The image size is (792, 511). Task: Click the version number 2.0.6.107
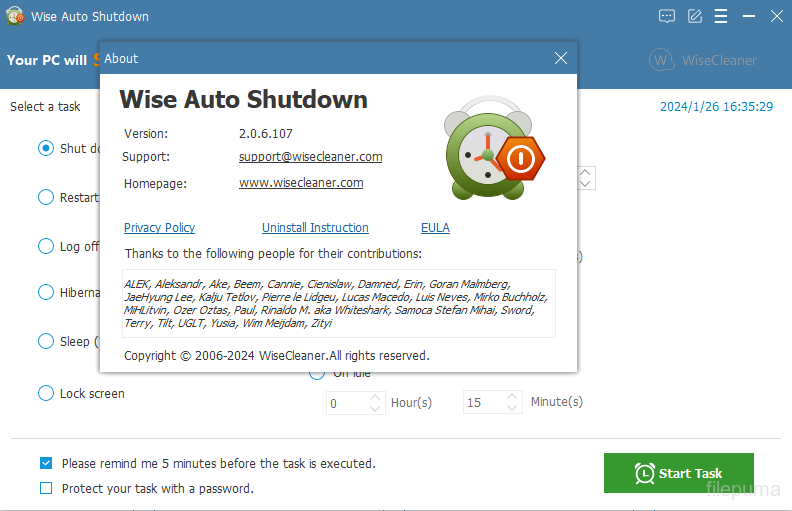(266, 134)
